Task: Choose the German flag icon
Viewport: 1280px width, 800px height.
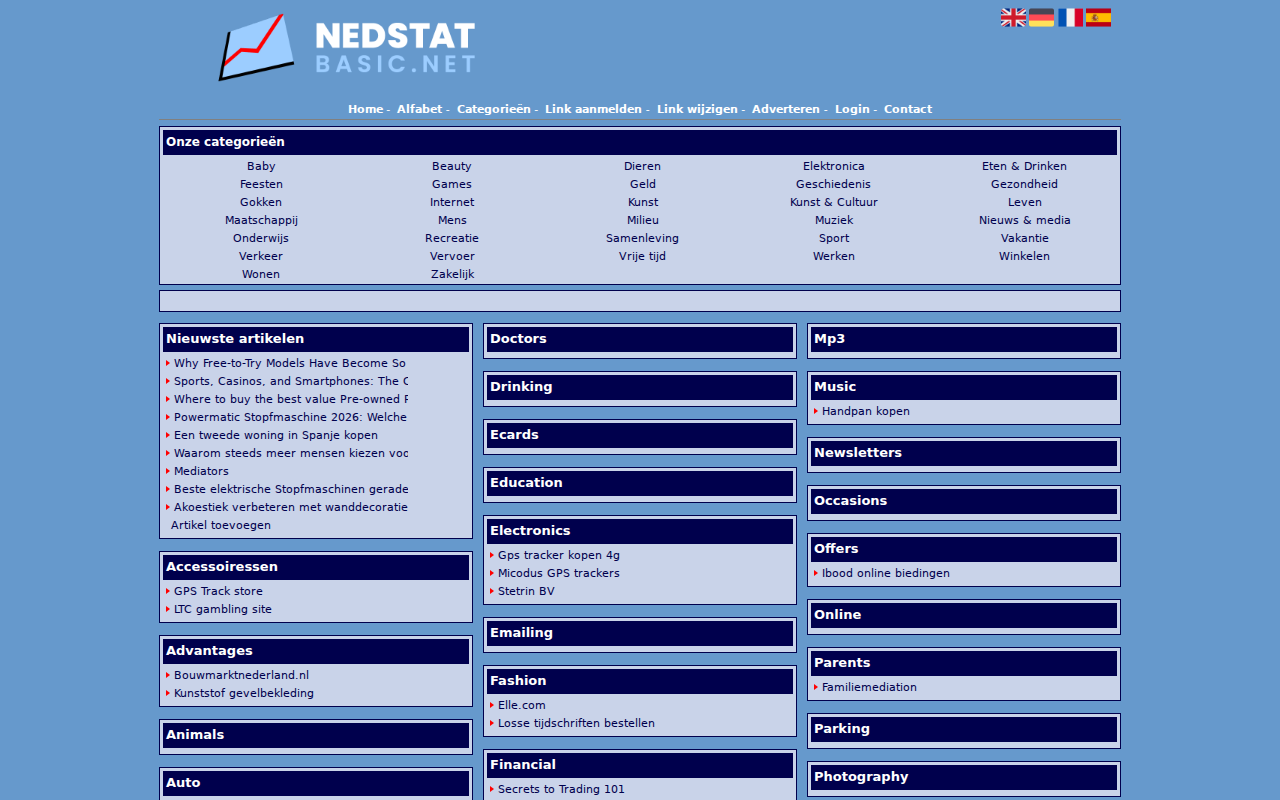Action: coord(1041,18)
